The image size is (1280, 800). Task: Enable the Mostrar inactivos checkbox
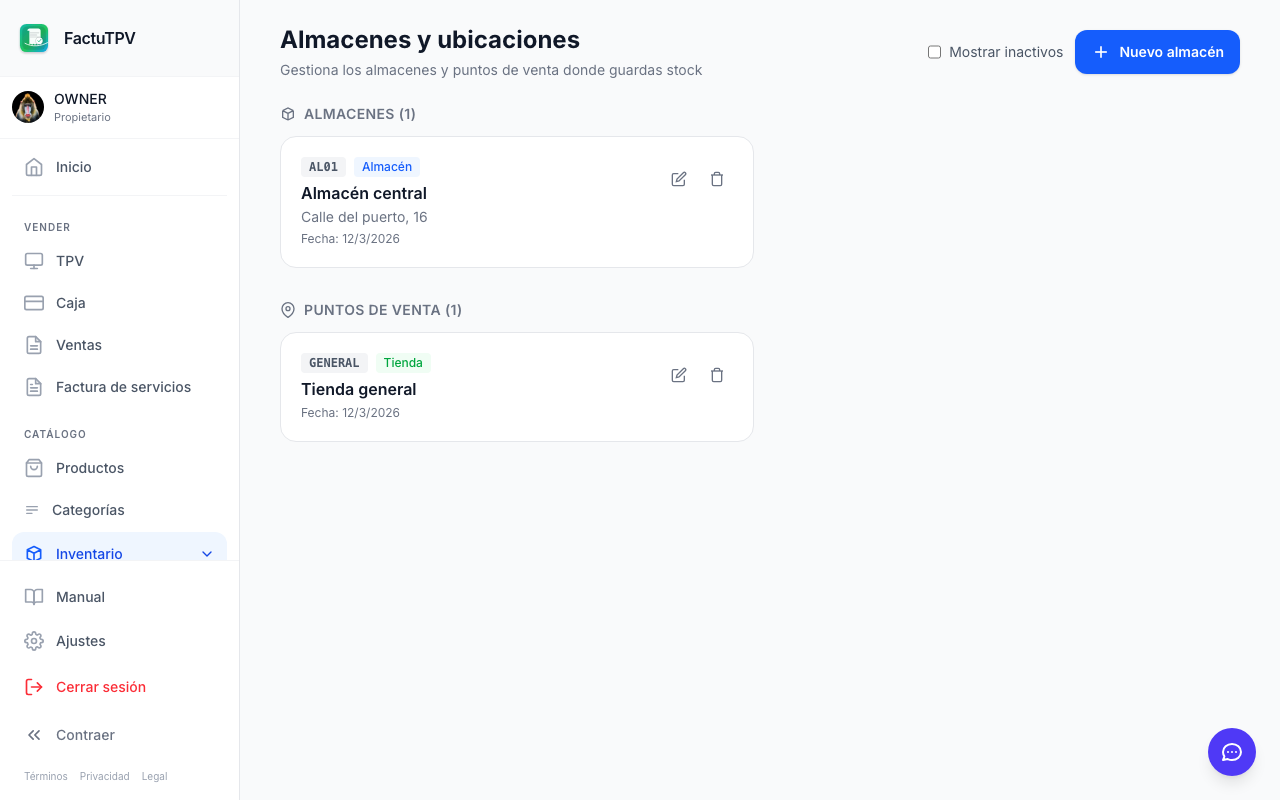[x=934, y=52]
